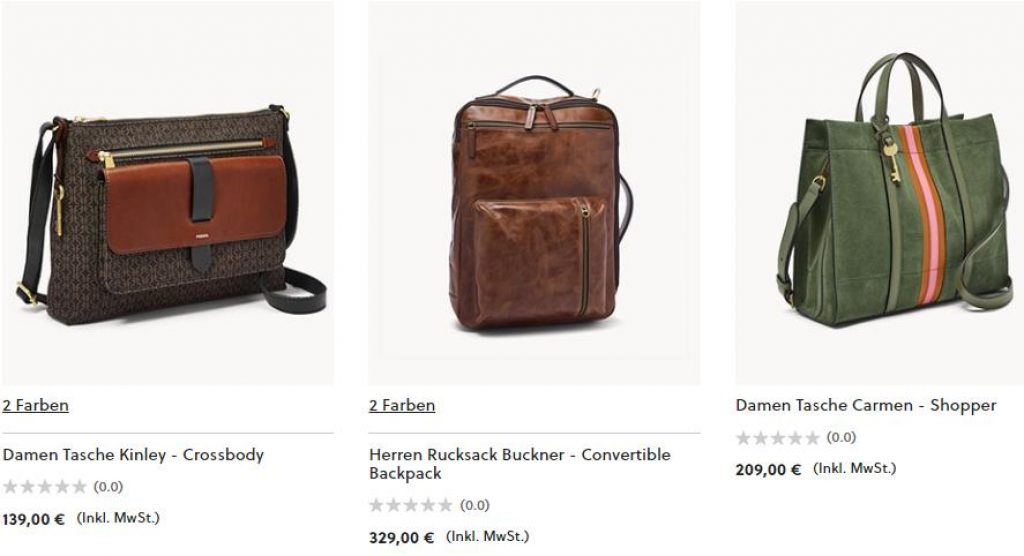The width and height of the screenshot is (1024, 556).
Task: Click the fifth star under Buckner Backpack
Action: pos(445,505)
